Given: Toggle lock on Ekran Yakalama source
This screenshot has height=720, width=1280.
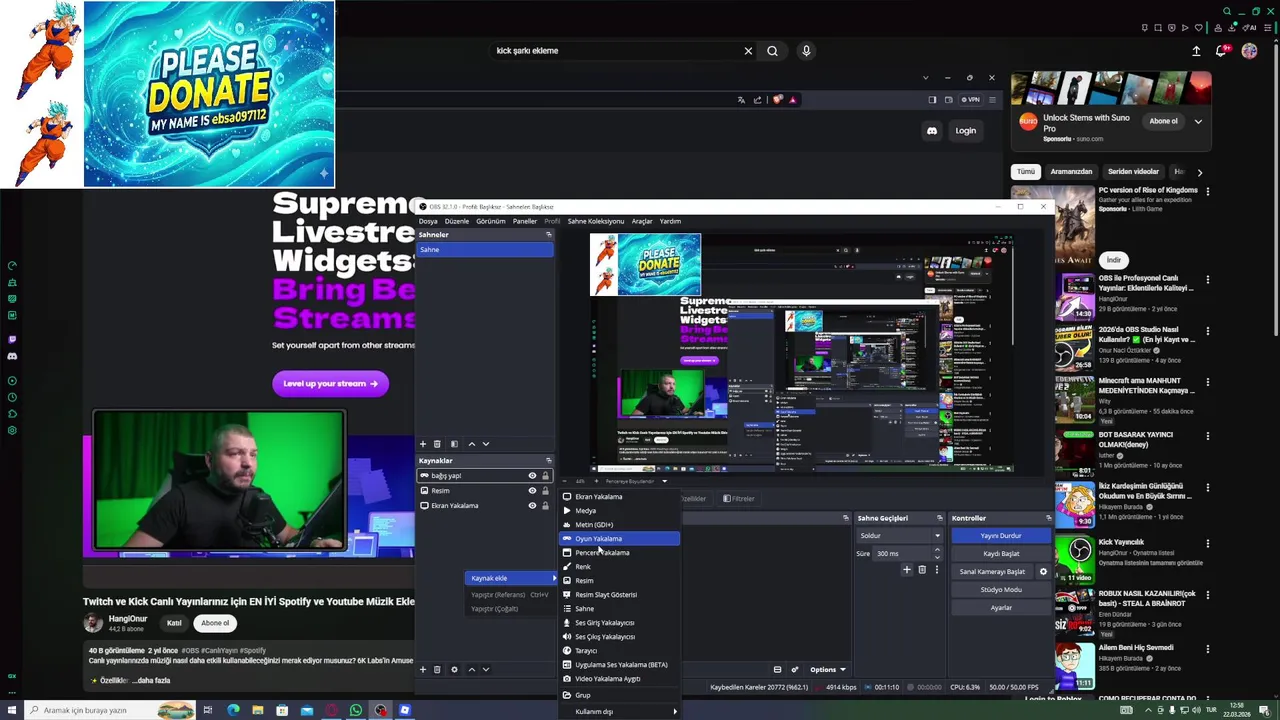Looking at the screenshot, I should (x=545, y=506).
